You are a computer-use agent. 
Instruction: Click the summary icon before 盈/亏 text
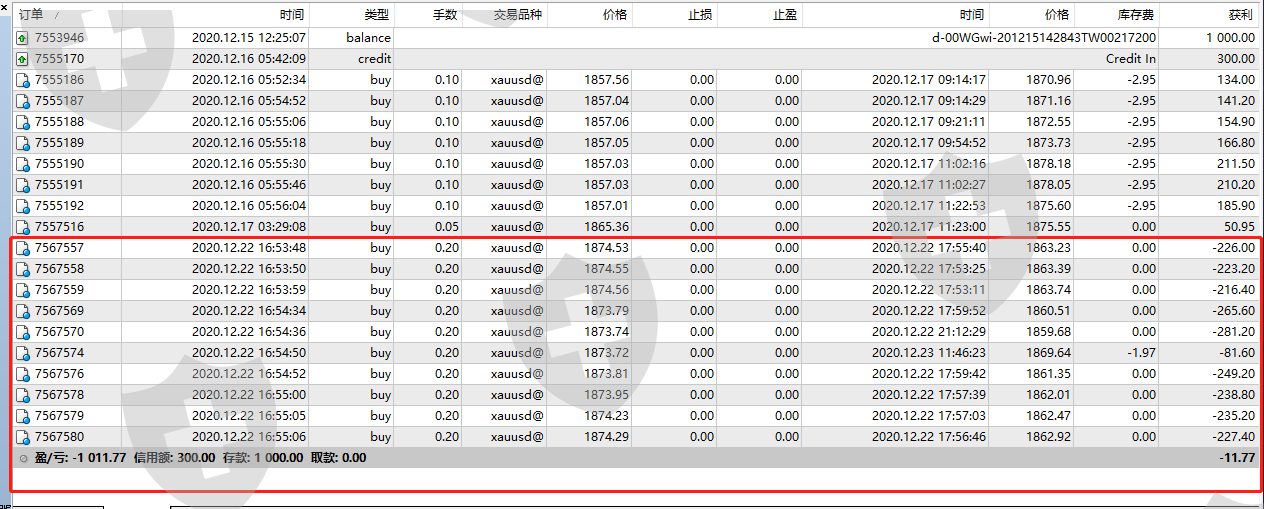(24, 458)
